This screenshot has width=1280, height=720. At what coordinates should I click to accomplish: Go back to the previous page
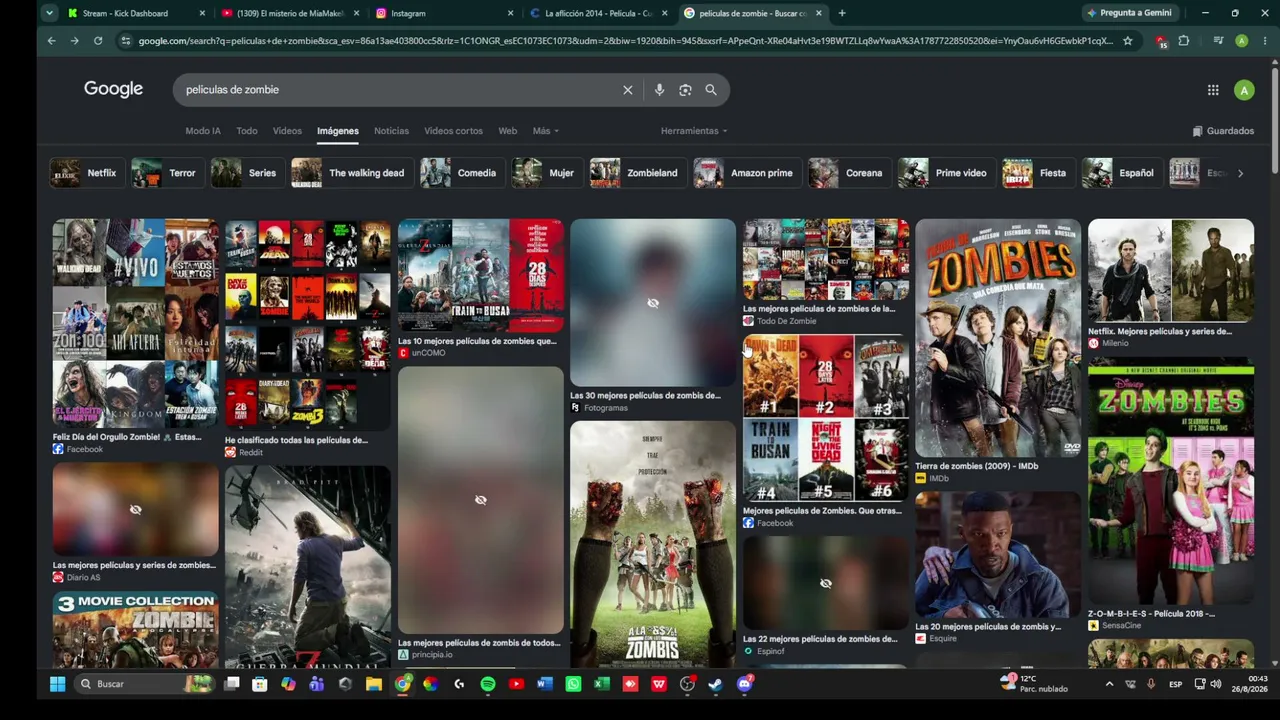[51, 41]
